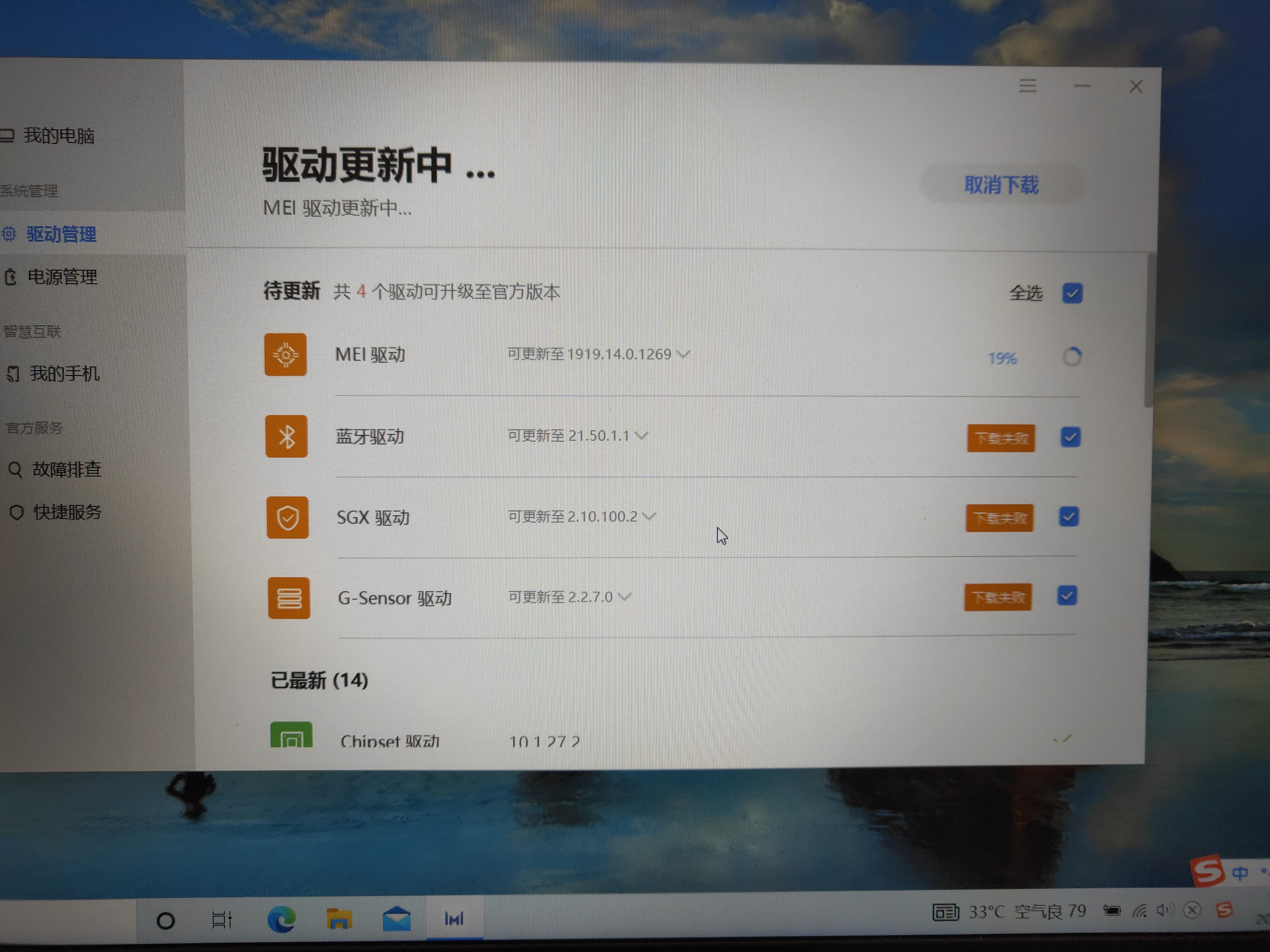Screen dimensions: 1270x952
Task: Uncheck the 蓝牙驱动 checkbox
Action: [1070, 437]
